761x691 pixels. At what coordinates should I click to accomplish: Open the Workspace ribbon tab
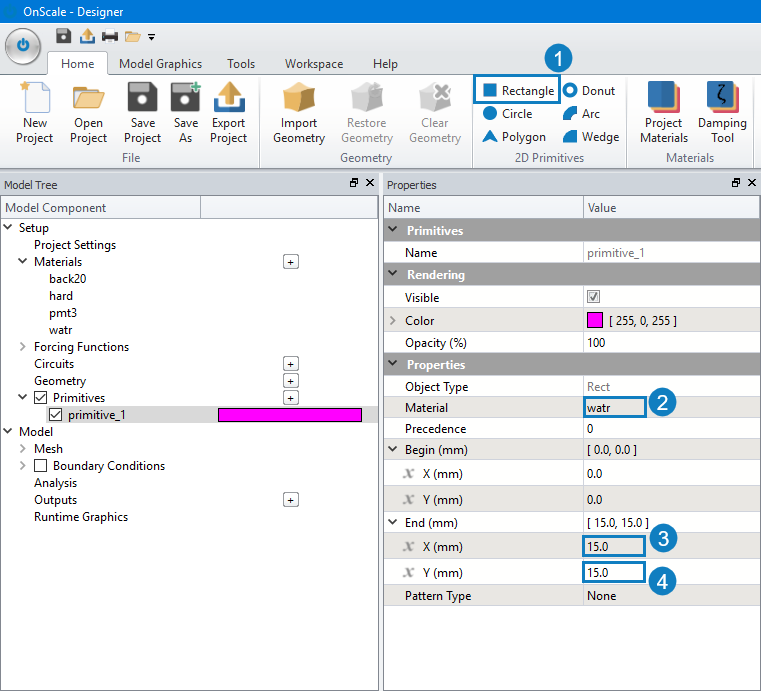[x=314, y=64]
